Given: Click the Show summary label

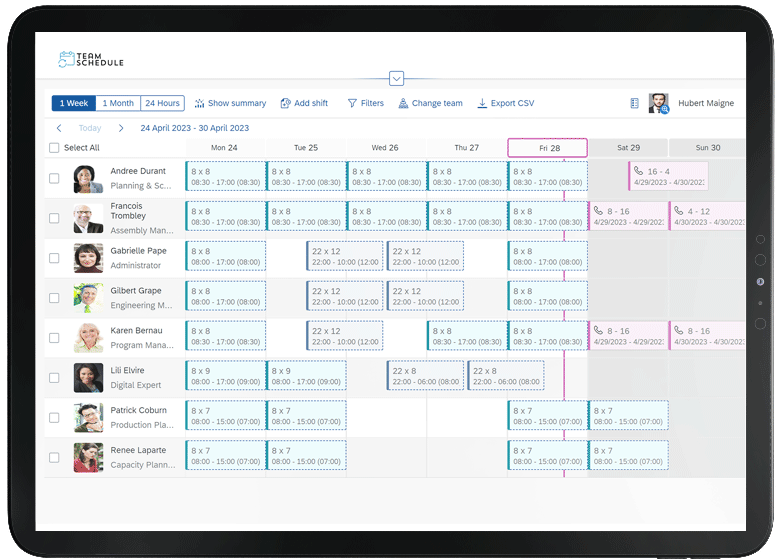Looking at the screenshot, I should [x=237, y=103].
